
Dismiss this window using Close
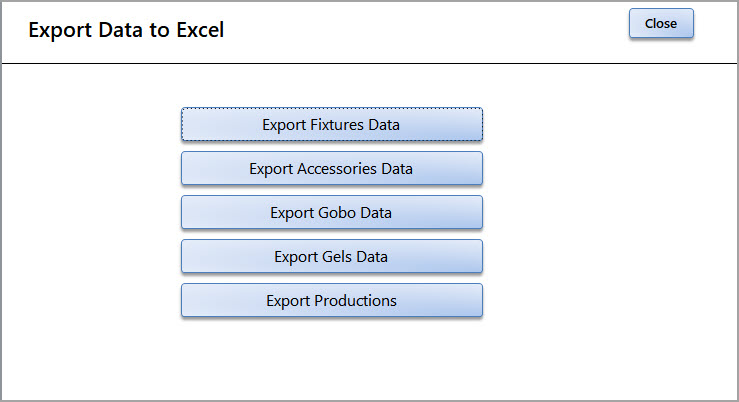pyautogui.click(x=661, y=23)
